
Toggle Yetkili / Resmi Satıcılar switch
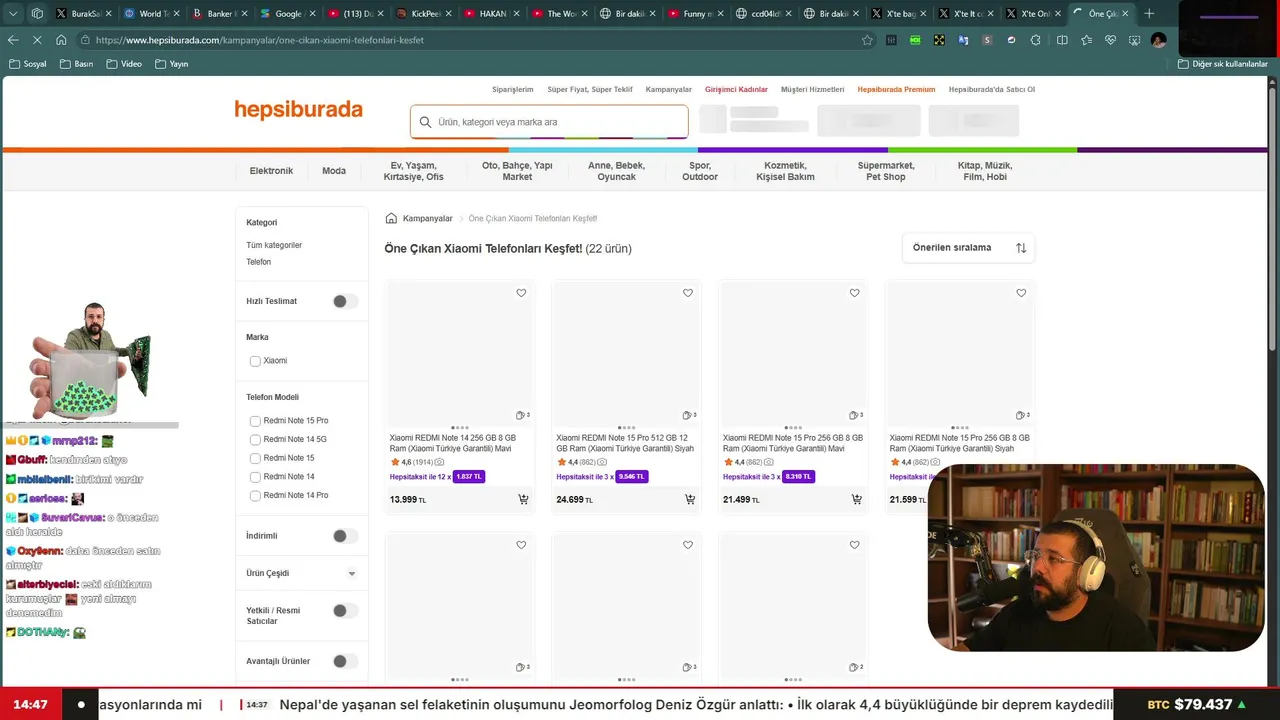coord(345,611)
